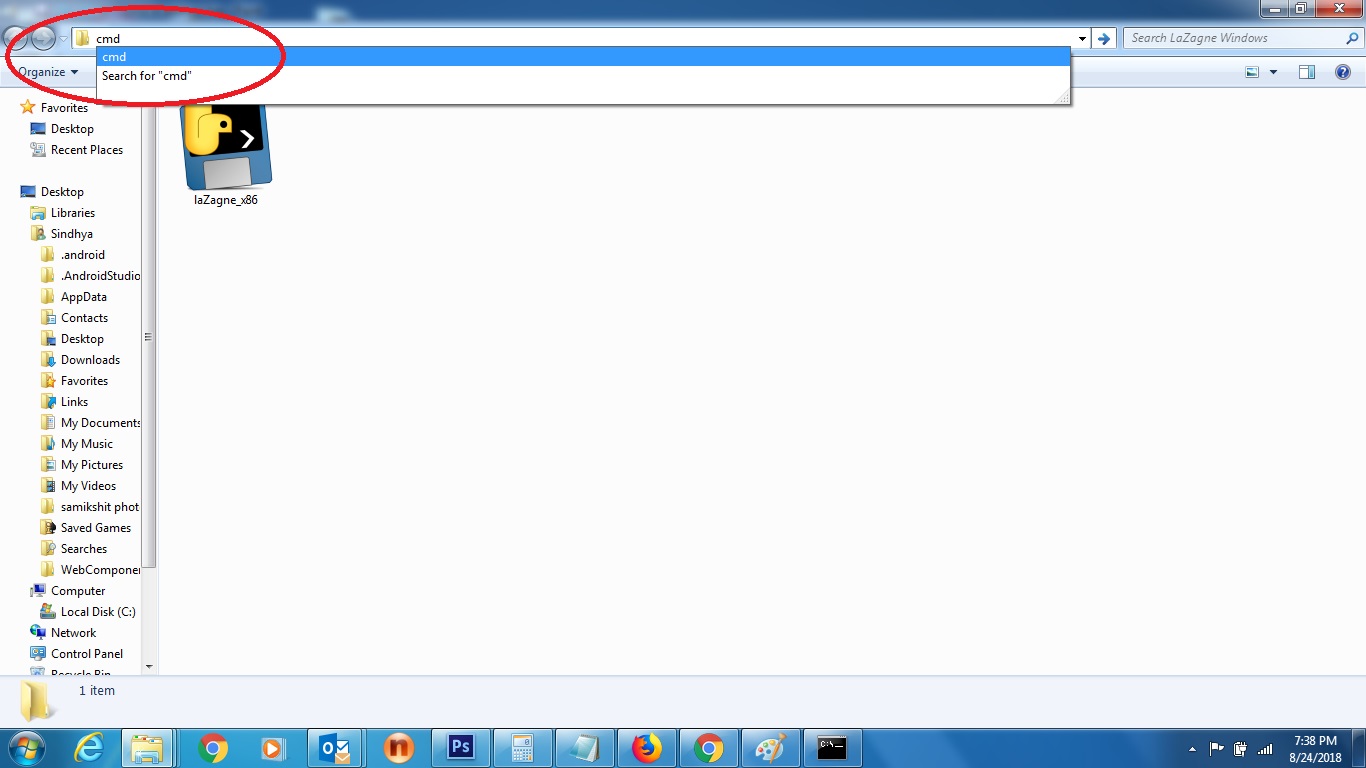Select Computer in the navigation pane
This screenshot has height=768, width=1366.
point(78,591)
